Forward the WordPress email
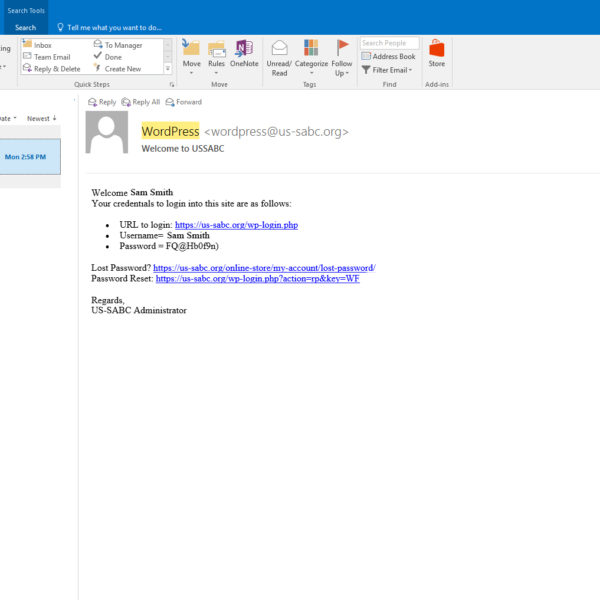 tap(183, 102)
